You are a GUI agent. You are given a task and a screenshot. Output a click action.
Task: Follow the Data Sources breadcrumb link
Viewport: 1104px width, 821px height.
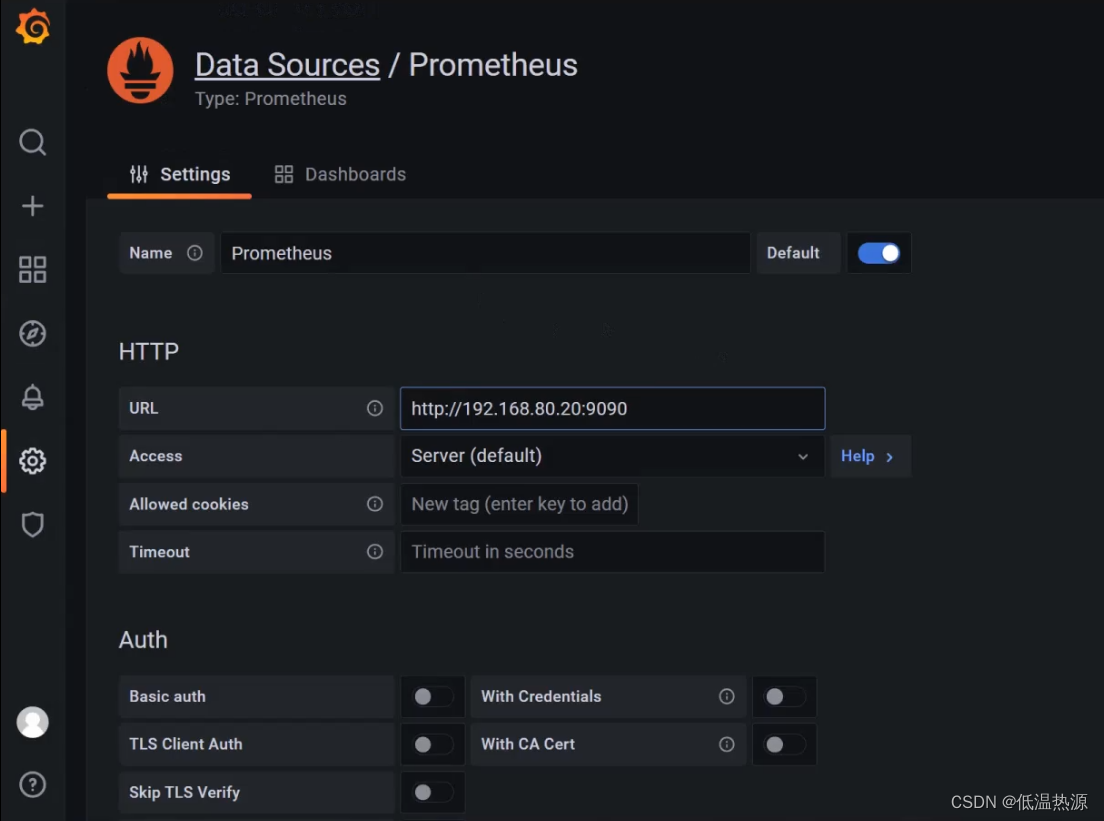[287, 65]
